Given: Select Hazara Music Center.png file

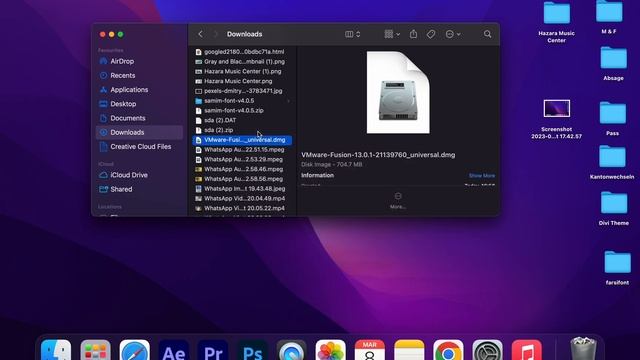Looking at the screenshot, I should (242, 81).
